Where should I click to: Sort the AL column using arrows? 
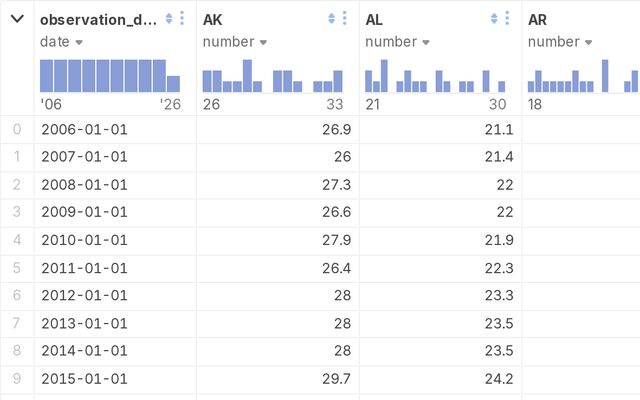(x=494, y=19)
